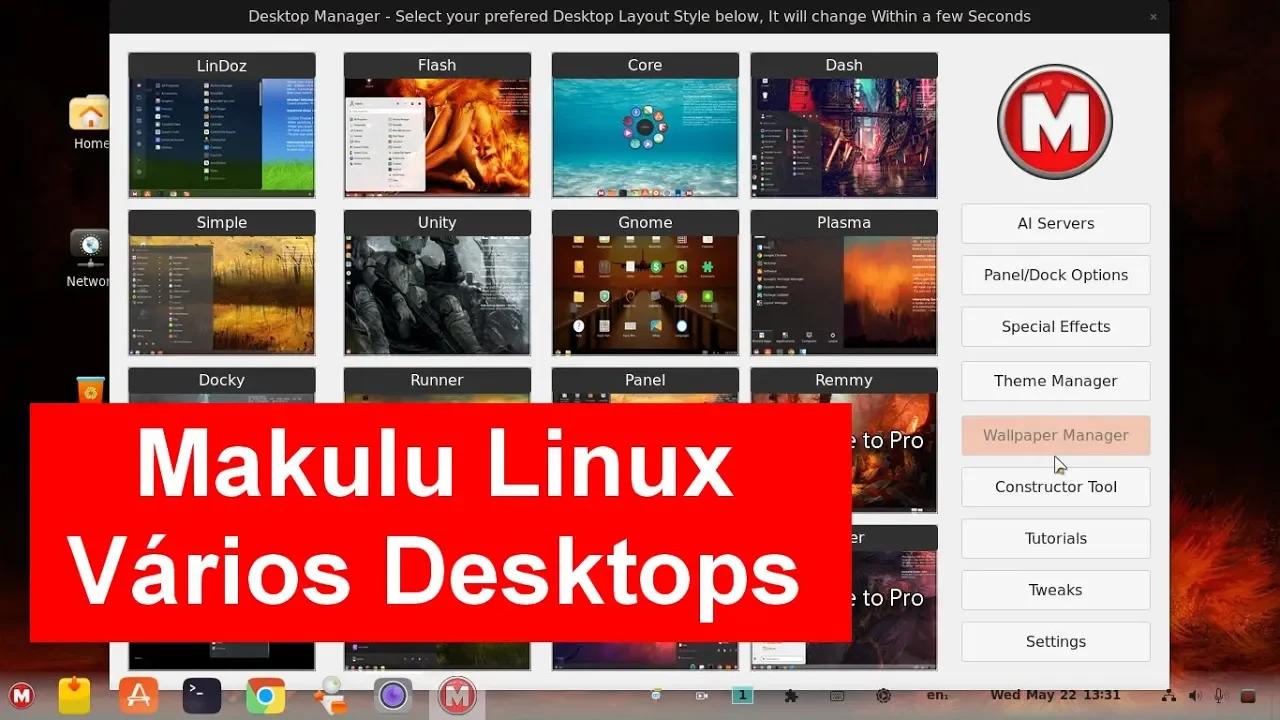Open the Trash desktop icon
This screenshot has height=720, width=1280.
[90, 391]
